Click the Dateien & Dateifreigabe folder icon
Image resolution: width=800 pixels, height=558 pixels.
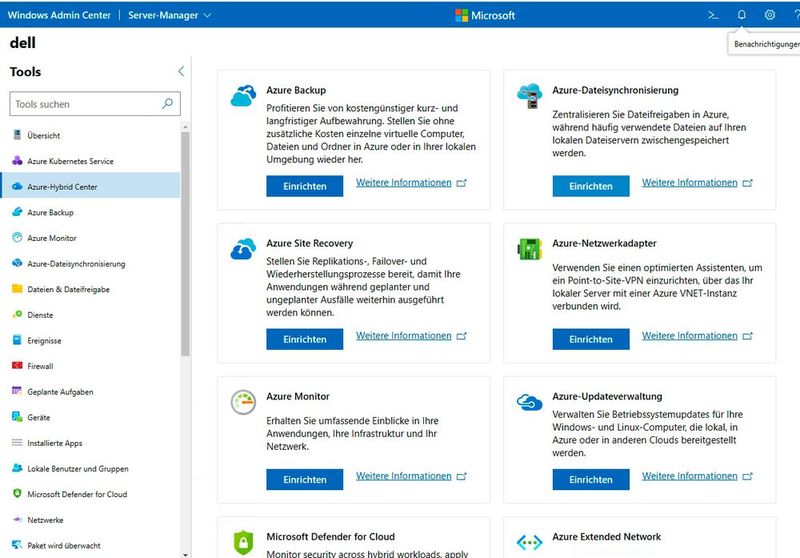pyautogui.click(x=17, y=289)
